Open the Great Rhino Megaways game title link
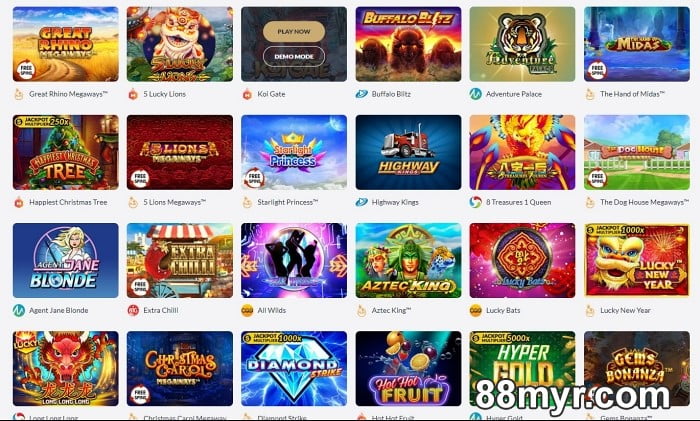The width and height of the screenshot is (700, 421). tap(68, 94)
